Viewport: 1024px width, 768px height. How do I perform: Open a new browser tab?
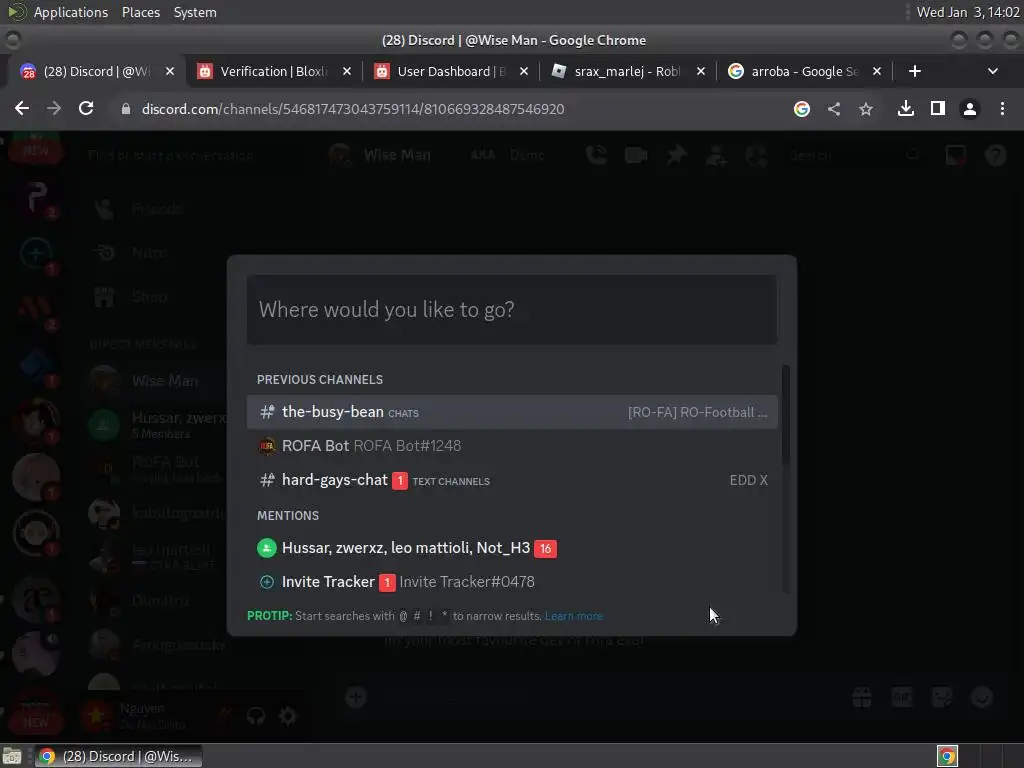click(915, 71)
